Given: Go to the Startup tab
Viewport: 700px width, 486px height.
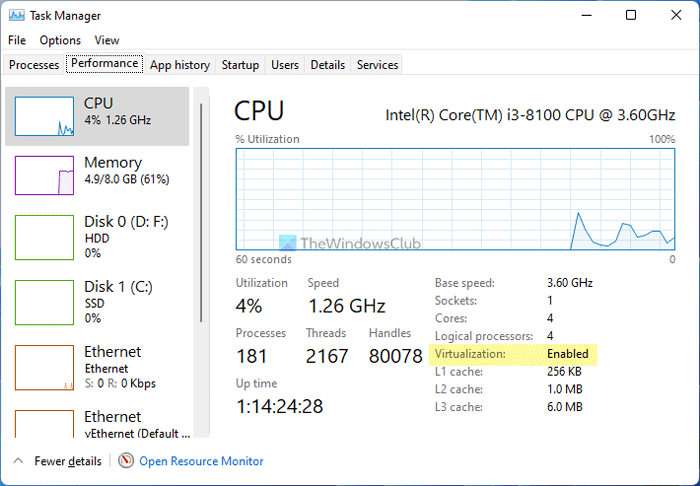Looking at the screenshot, I should pyautogui.click(x=240, y=65).
